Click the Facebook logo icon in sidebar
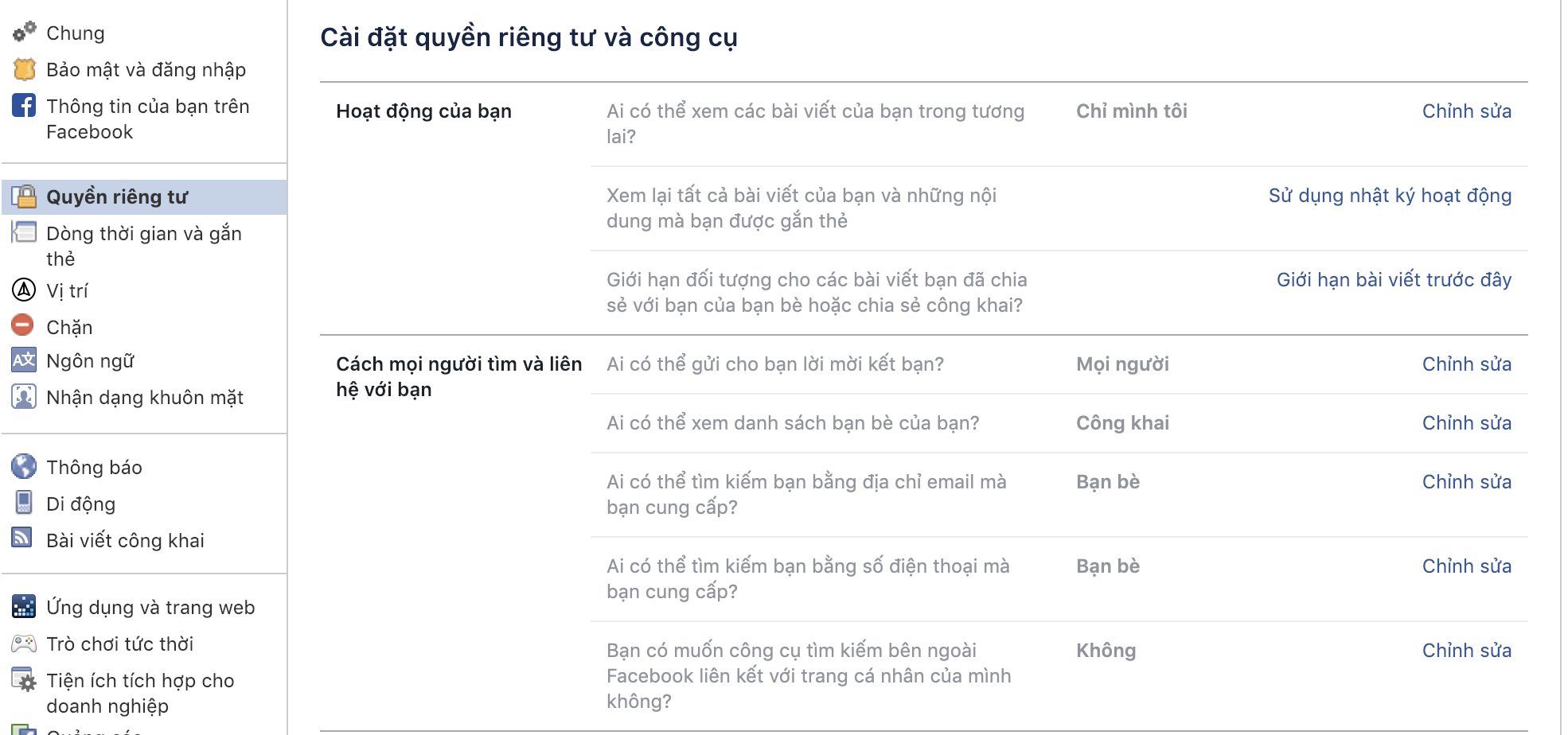Viewport: 1568px width, 735px height. click(24, 106)
